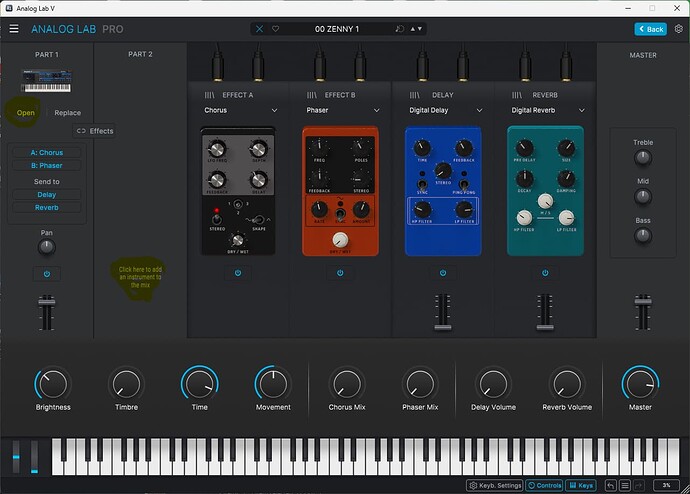This screenshot has width=690, height=494.
Task: Toggle Effect A power button
Action: pos(236,272)
